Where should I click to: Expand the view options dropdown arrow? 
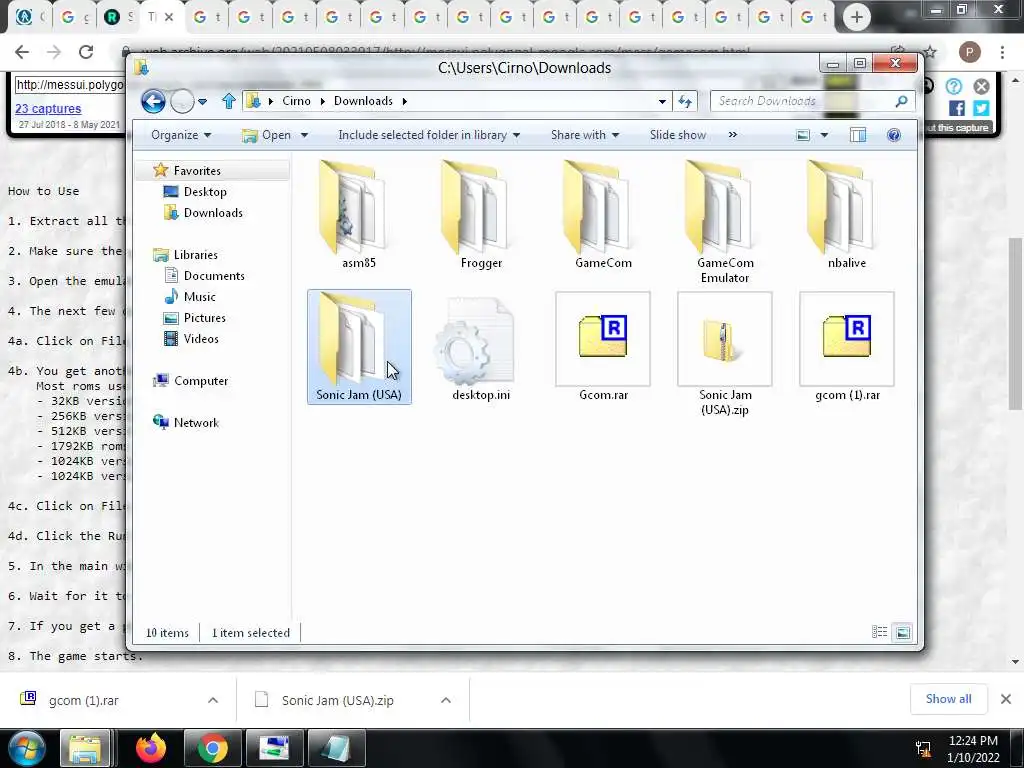pyautogui.click(x=824, y=135)
